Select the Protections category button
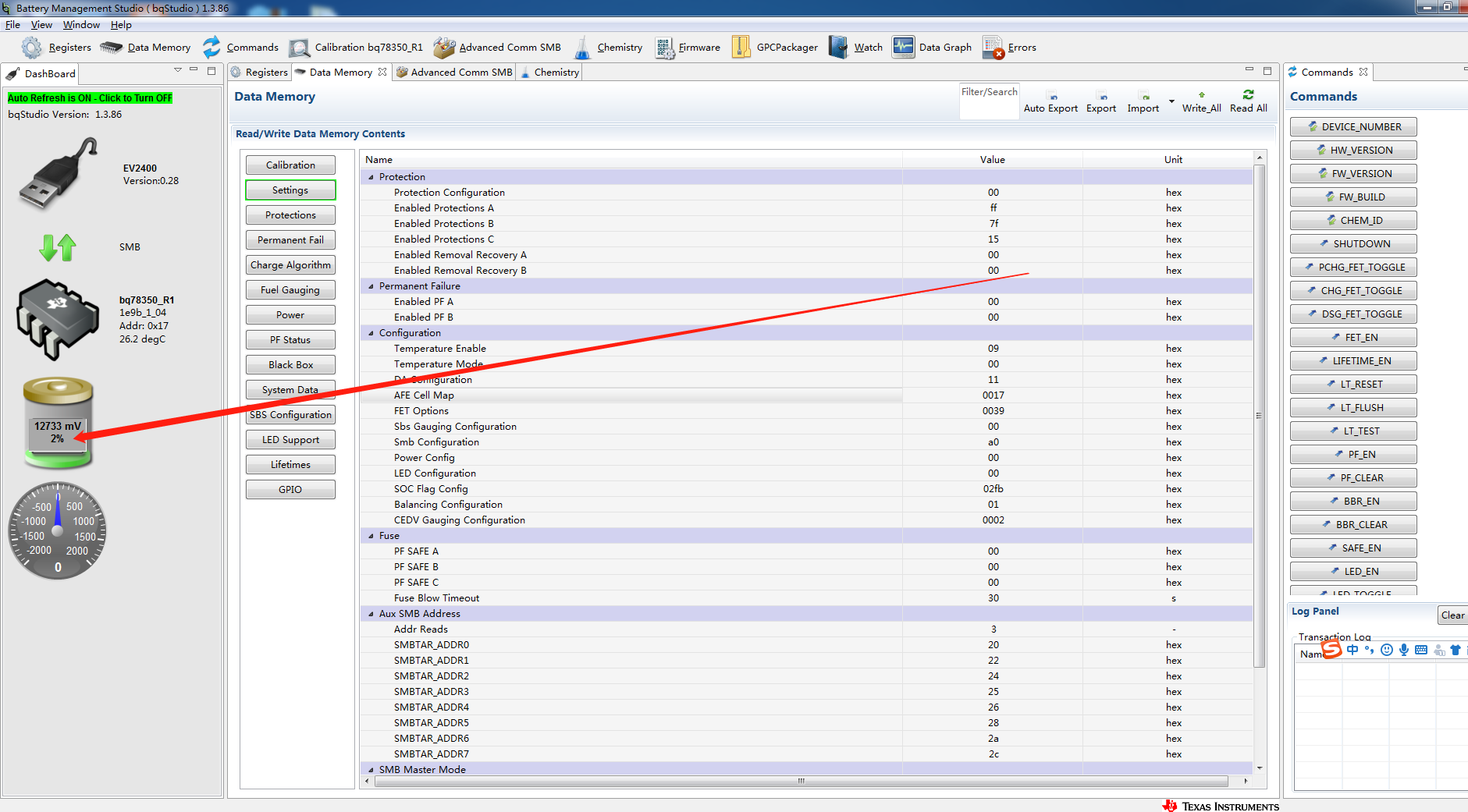The image size is (1468, 812). pyautogui.click(x=290, y=215)
